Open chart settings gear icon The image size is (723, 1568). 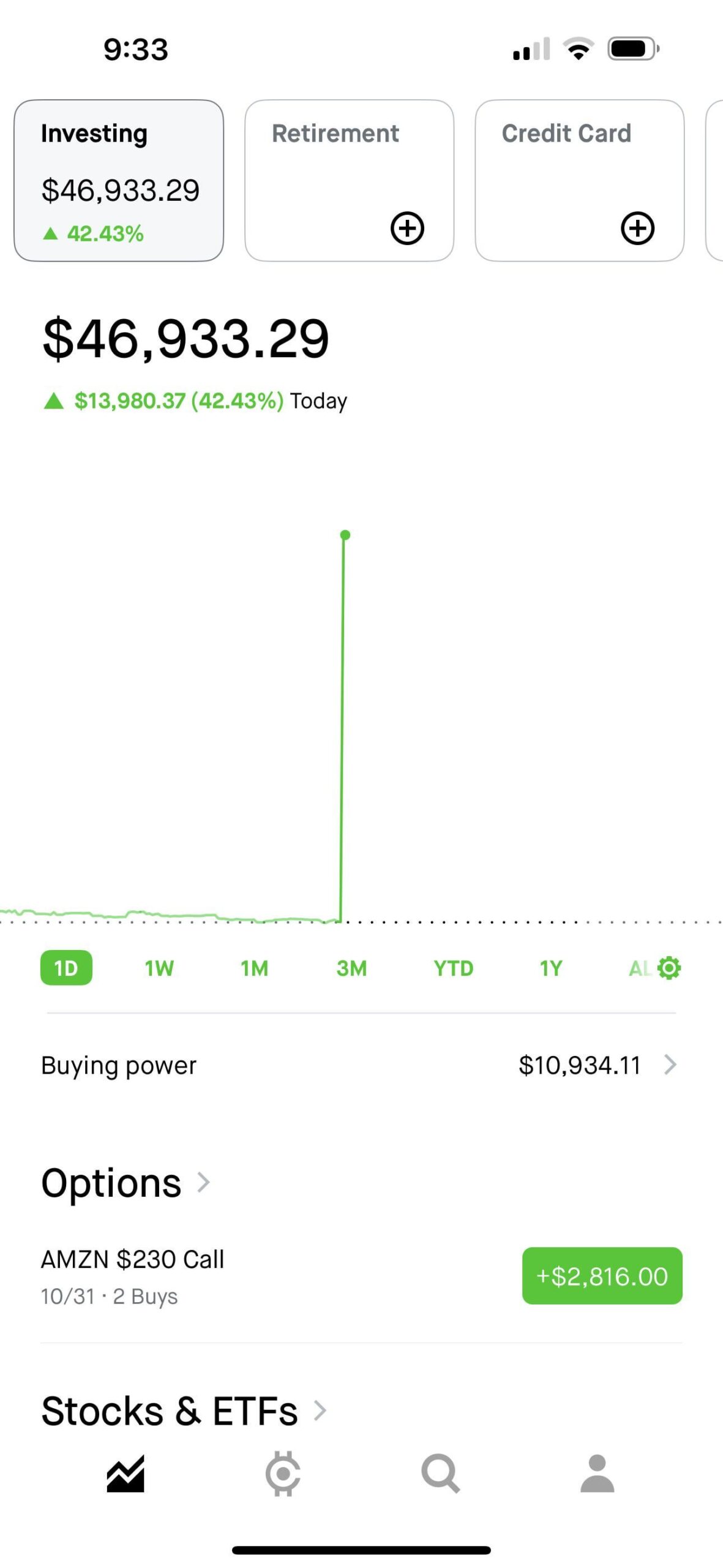[x=669, y=968]
